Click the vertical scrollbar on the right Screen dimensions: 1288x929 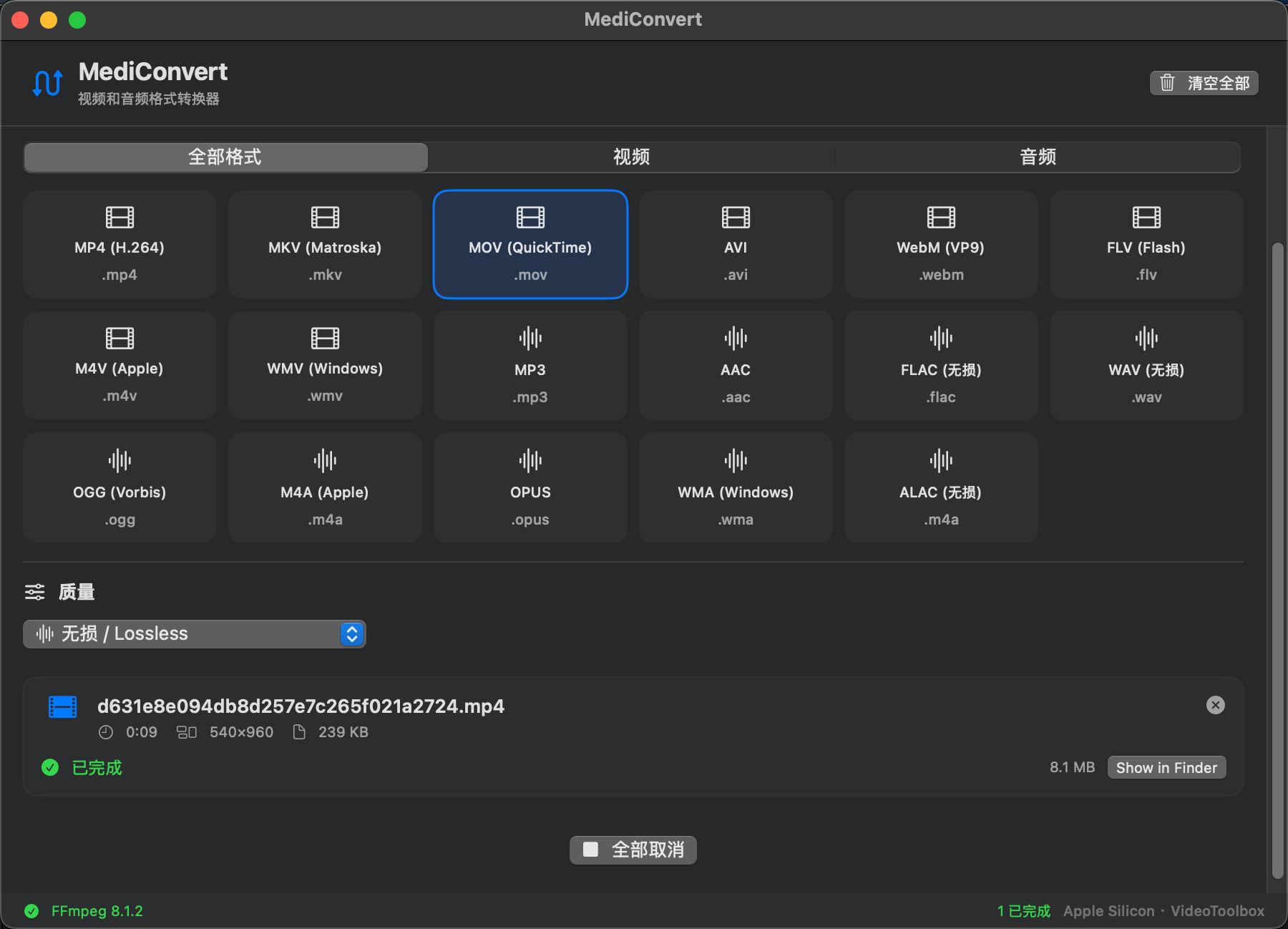click(1277, 560)
